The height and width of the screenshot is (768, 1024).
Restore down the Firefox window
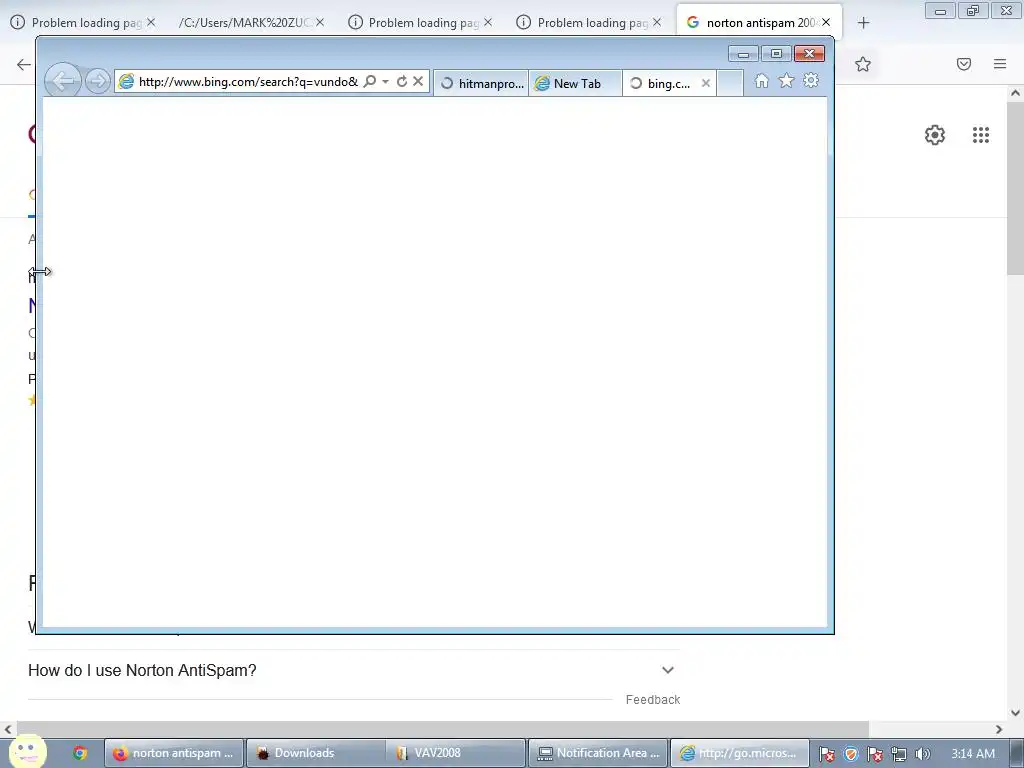[x=973, y=10]
